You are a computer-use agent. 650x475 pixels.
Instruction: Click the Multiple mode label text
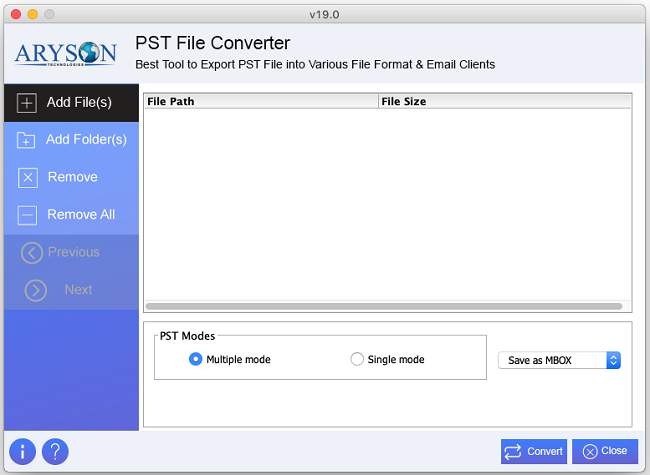pos(238,359)
